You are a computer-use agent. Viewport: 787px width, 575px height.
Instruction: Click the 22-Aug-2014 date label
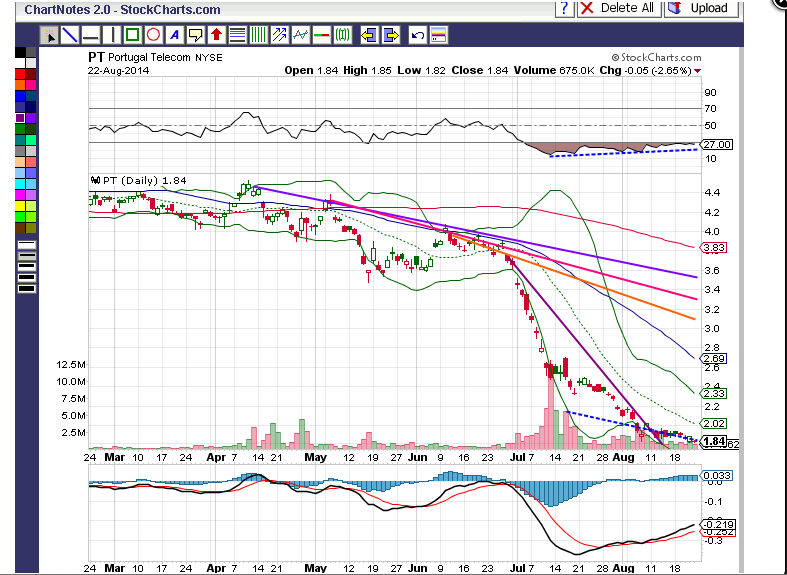coord(118,70)
